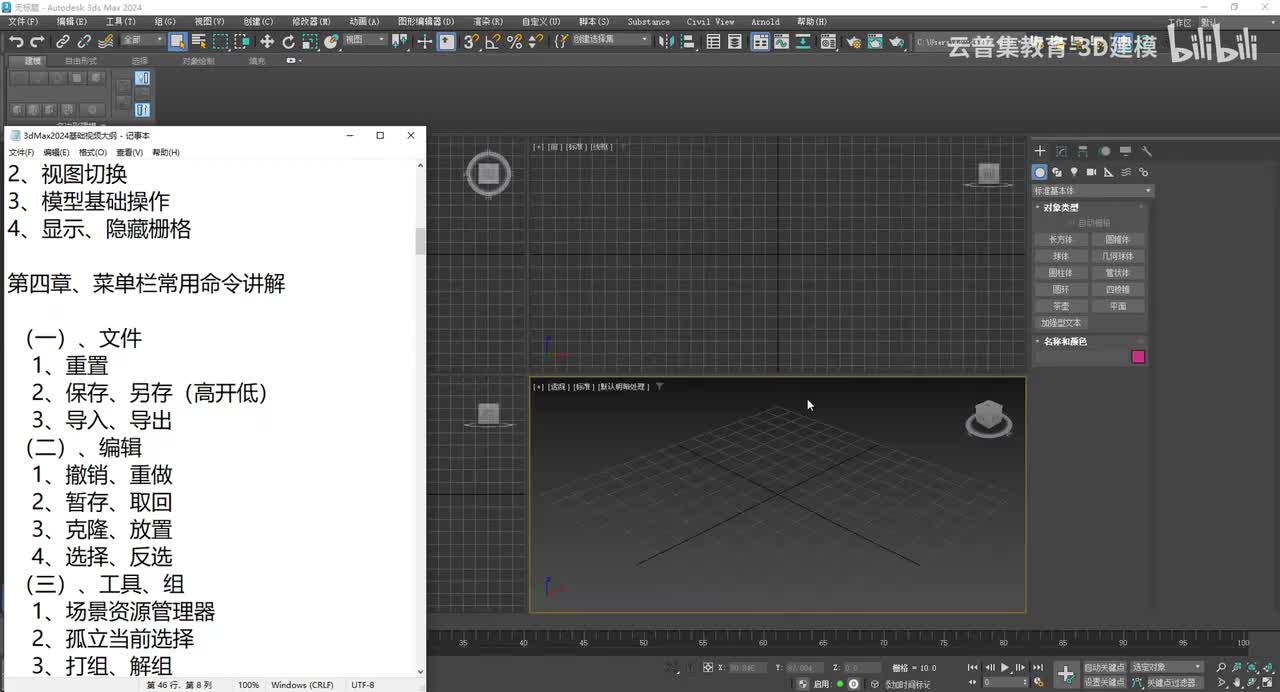Click the Select by Name icon
The height and width of the screenshot is (692, 1280).
(198, 41)
